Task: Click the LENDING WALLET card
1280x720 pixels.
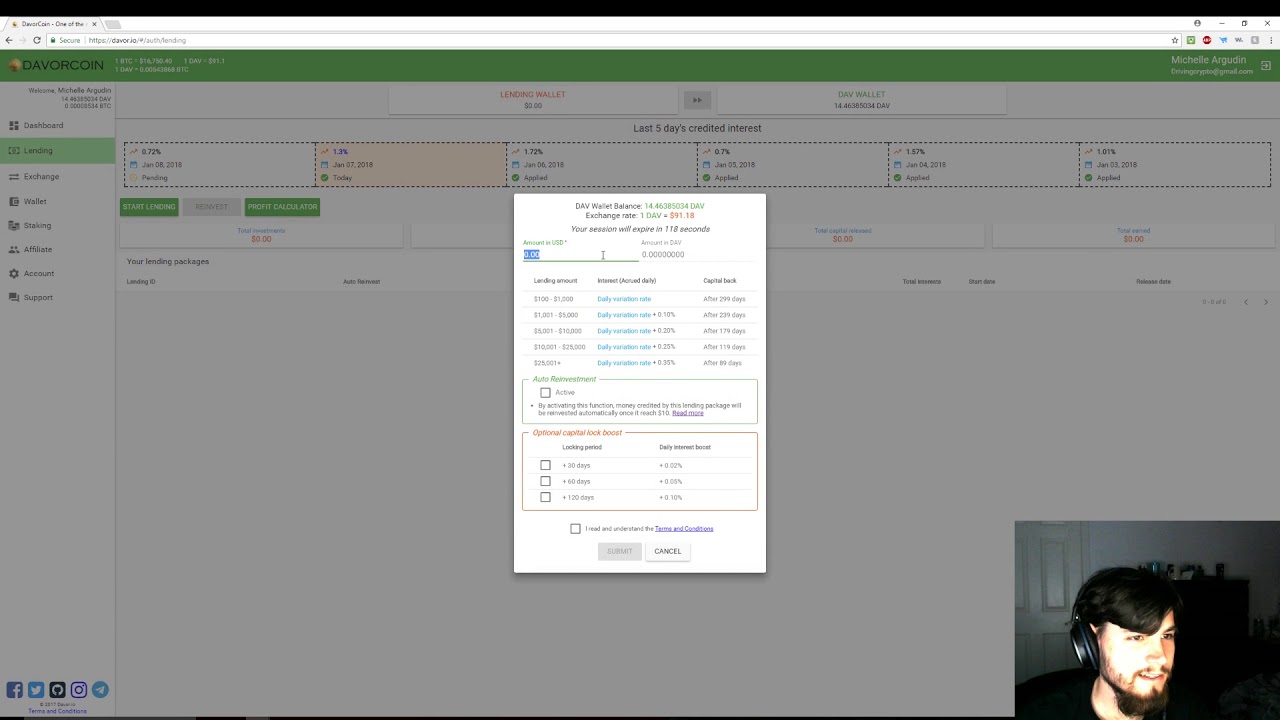Action: 533,100
